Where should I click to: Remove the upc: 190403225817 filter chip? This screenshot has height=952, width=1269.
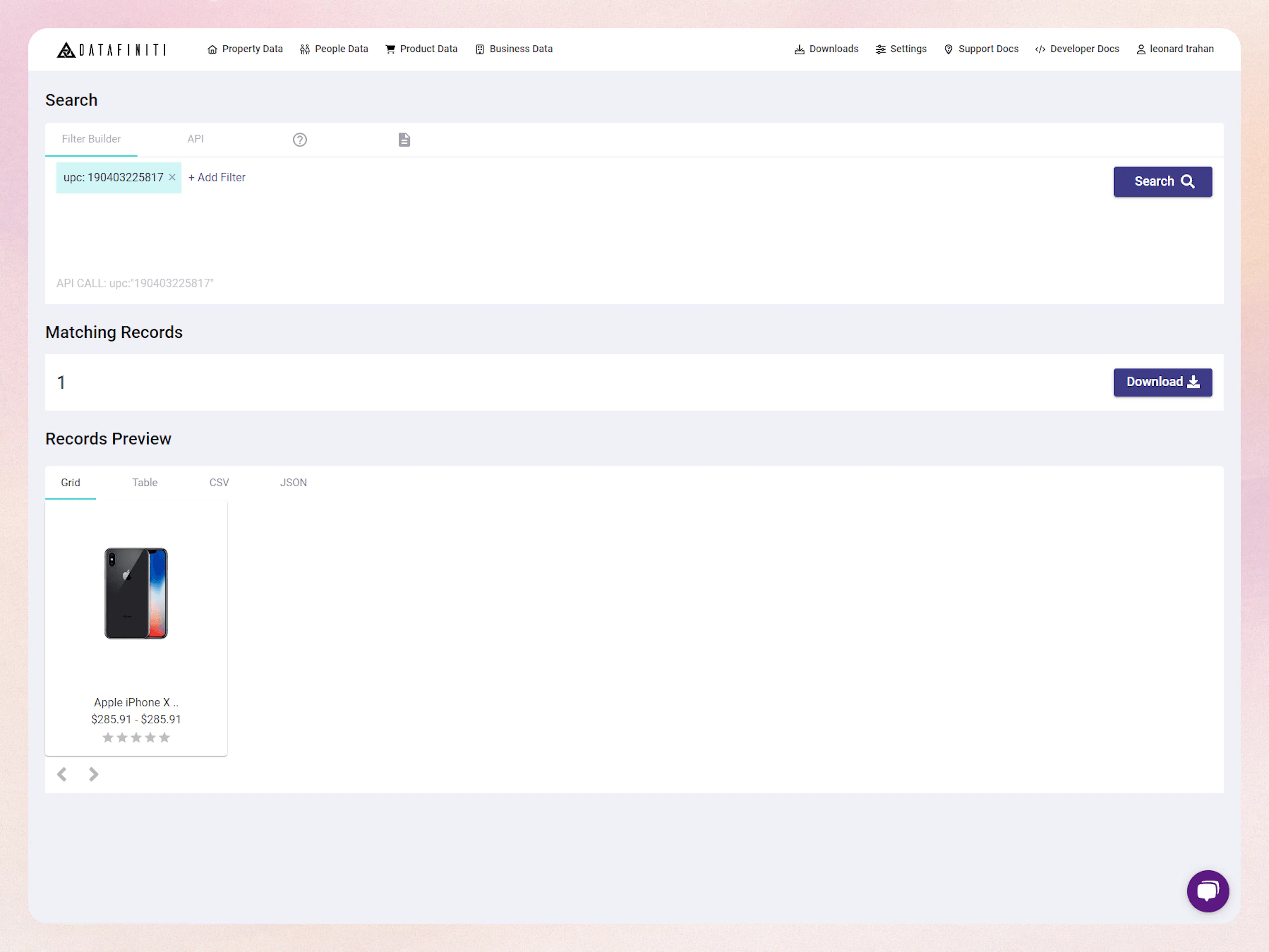click(172, 178)
